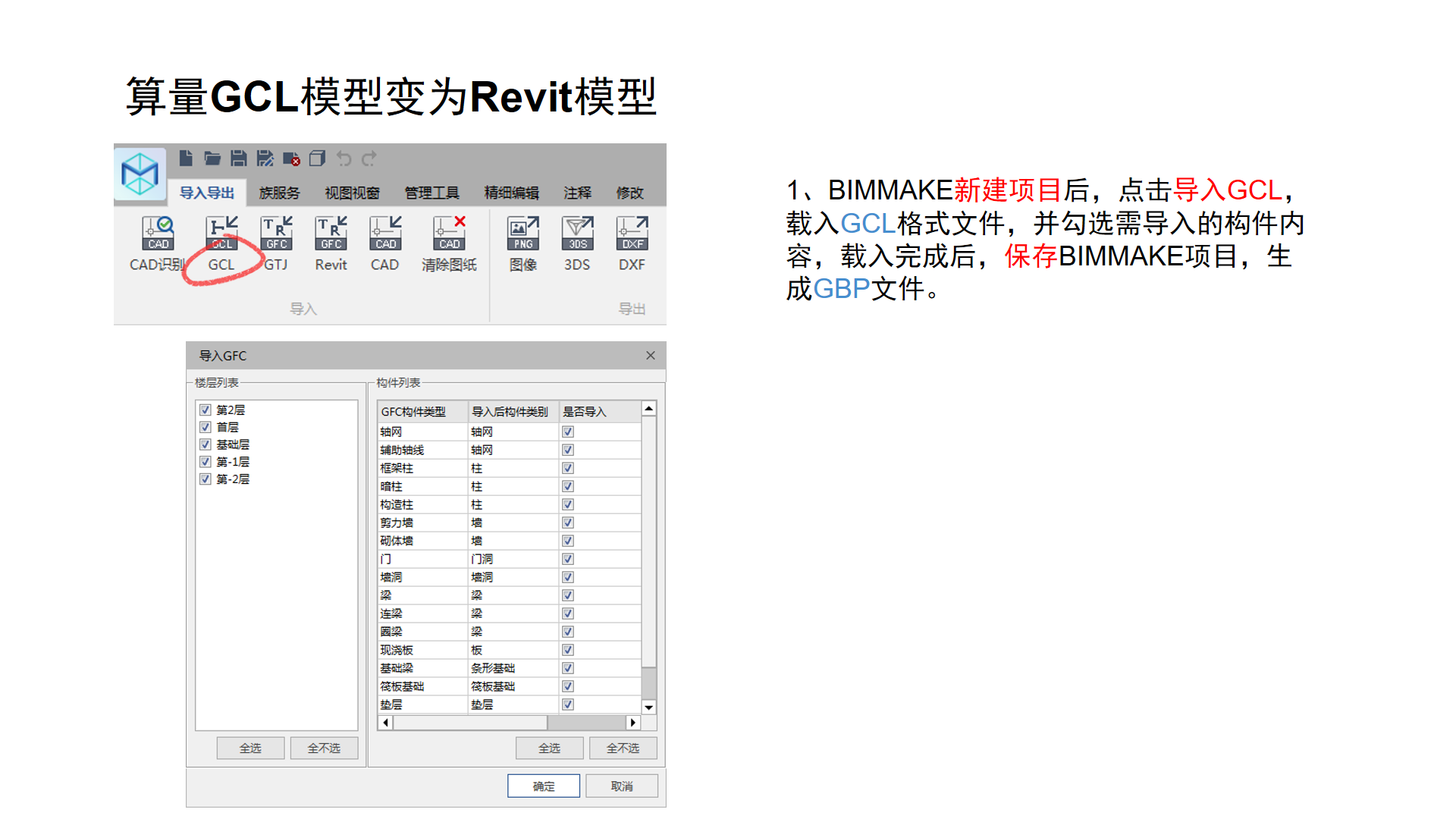1456x819 pixels.
Task: Click 全选 under the floor list
Action: (x=250, y=748)
